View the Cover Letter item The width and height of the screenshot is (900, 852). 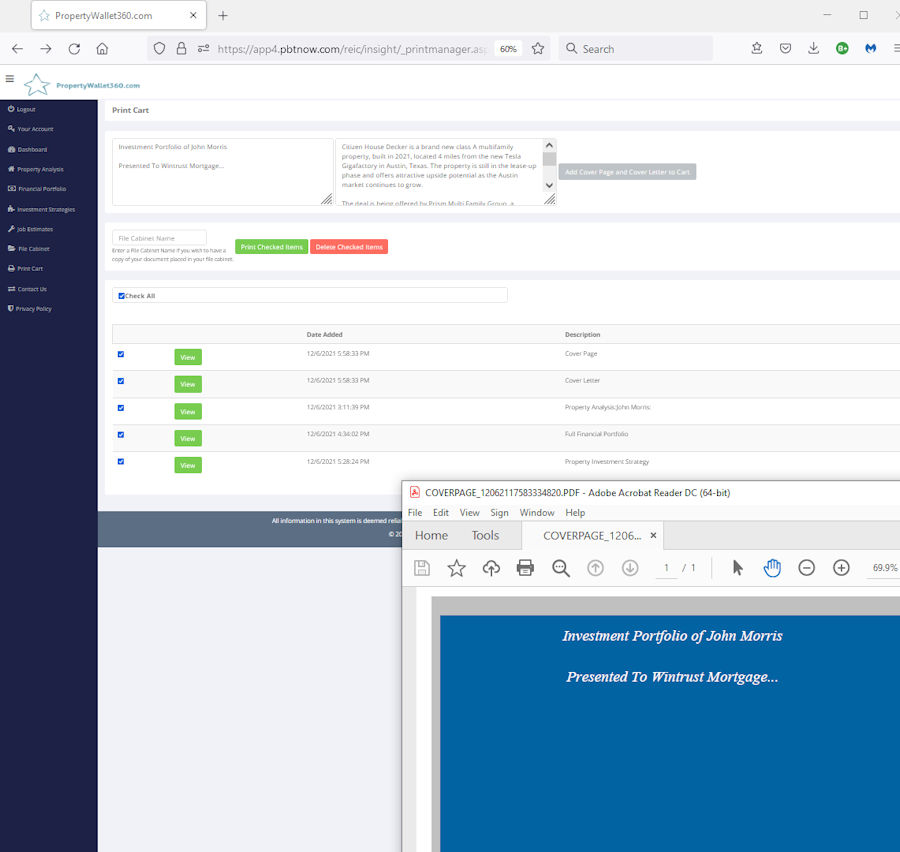pos(188,384)
